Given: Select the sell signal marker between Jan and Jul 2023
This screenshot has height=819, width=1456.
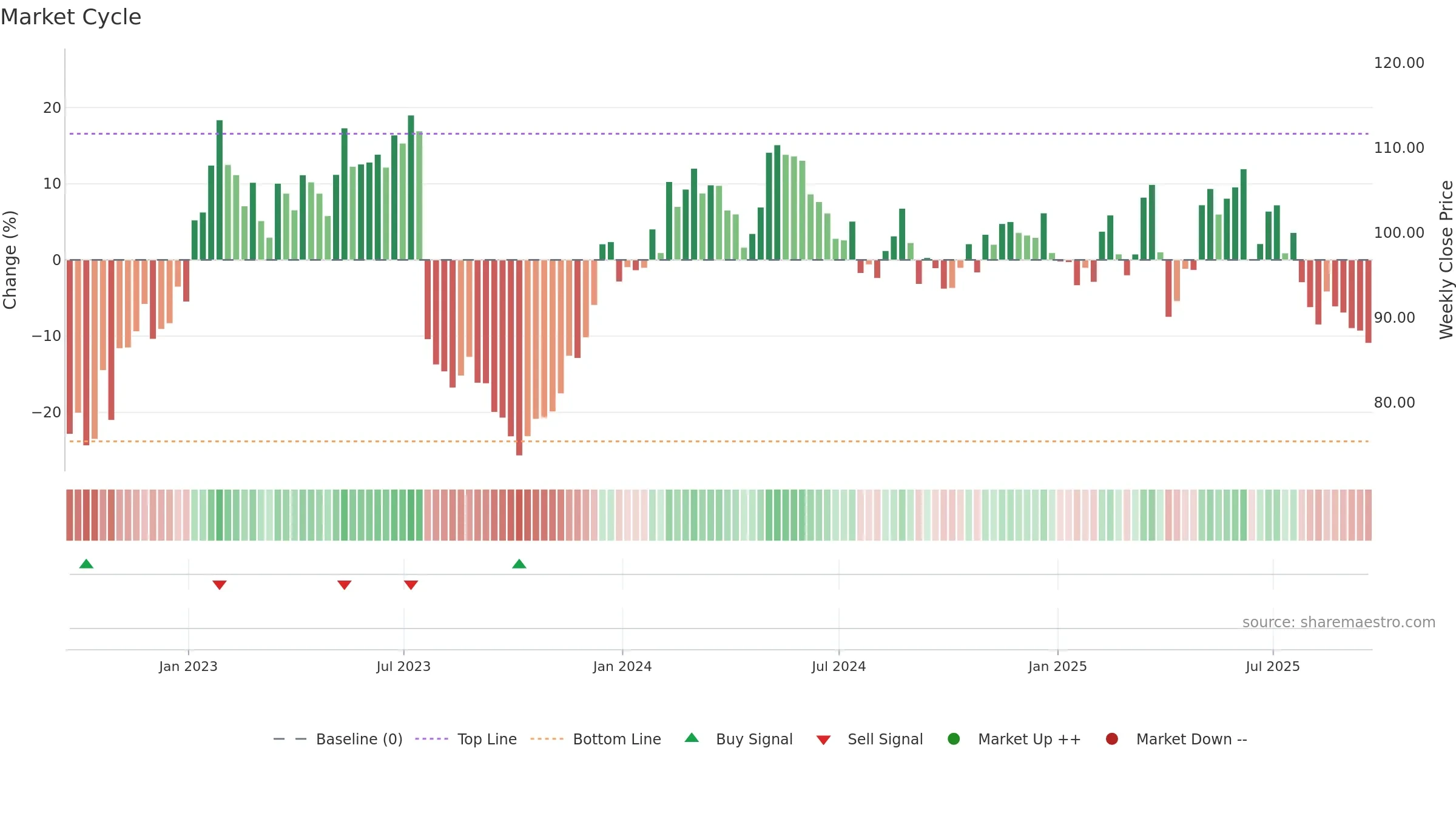Looking at the screenshot, I should point(345,585).
